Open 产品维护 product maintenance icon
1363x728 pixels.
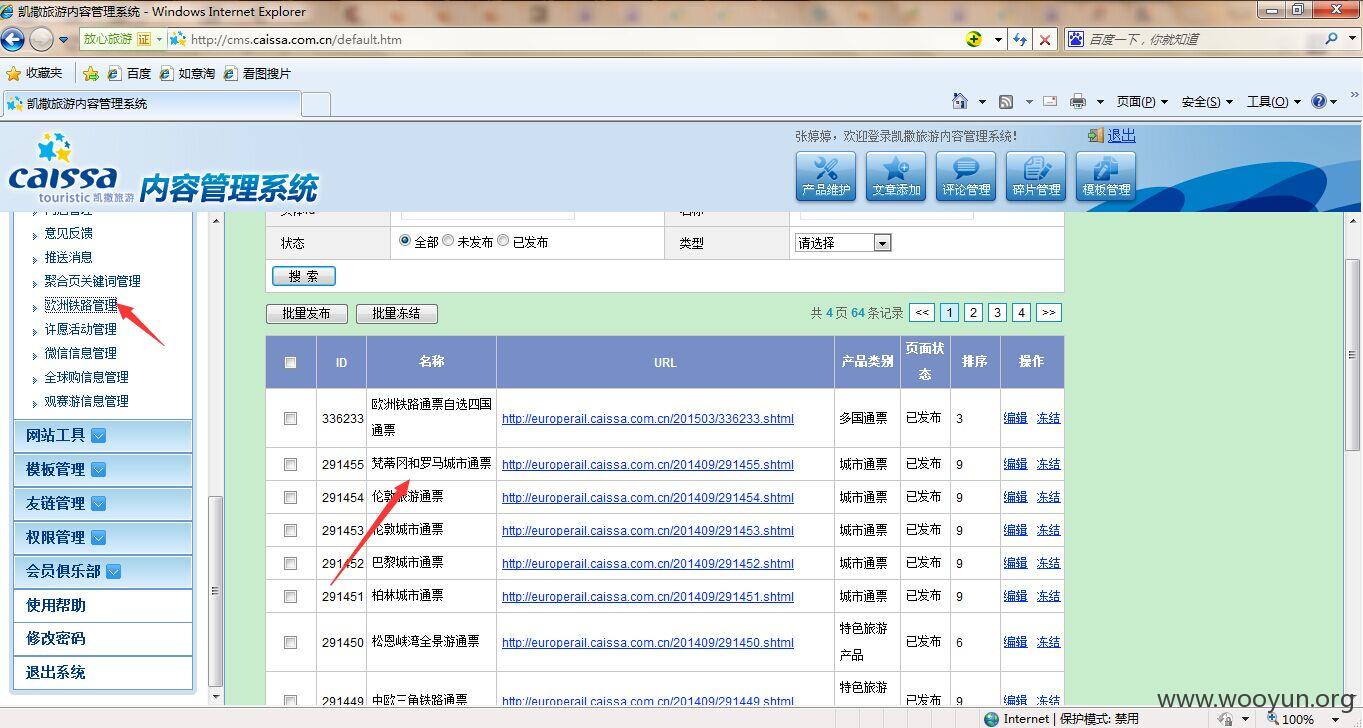(x=826, y=176)
